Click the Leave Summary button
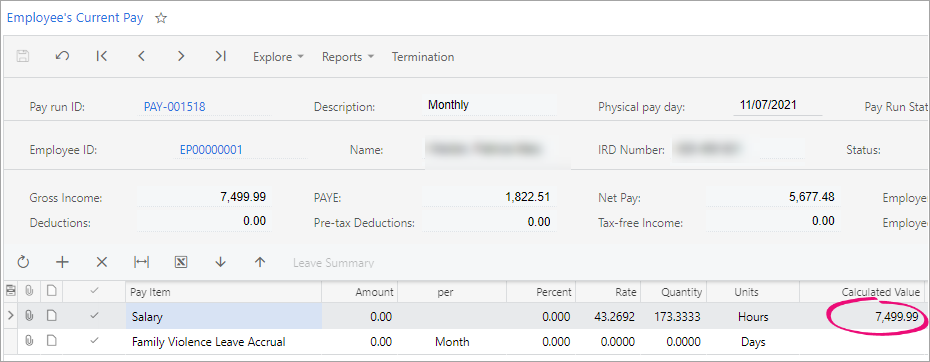Screen dimensions: 930x362 [x=333, y=263]
